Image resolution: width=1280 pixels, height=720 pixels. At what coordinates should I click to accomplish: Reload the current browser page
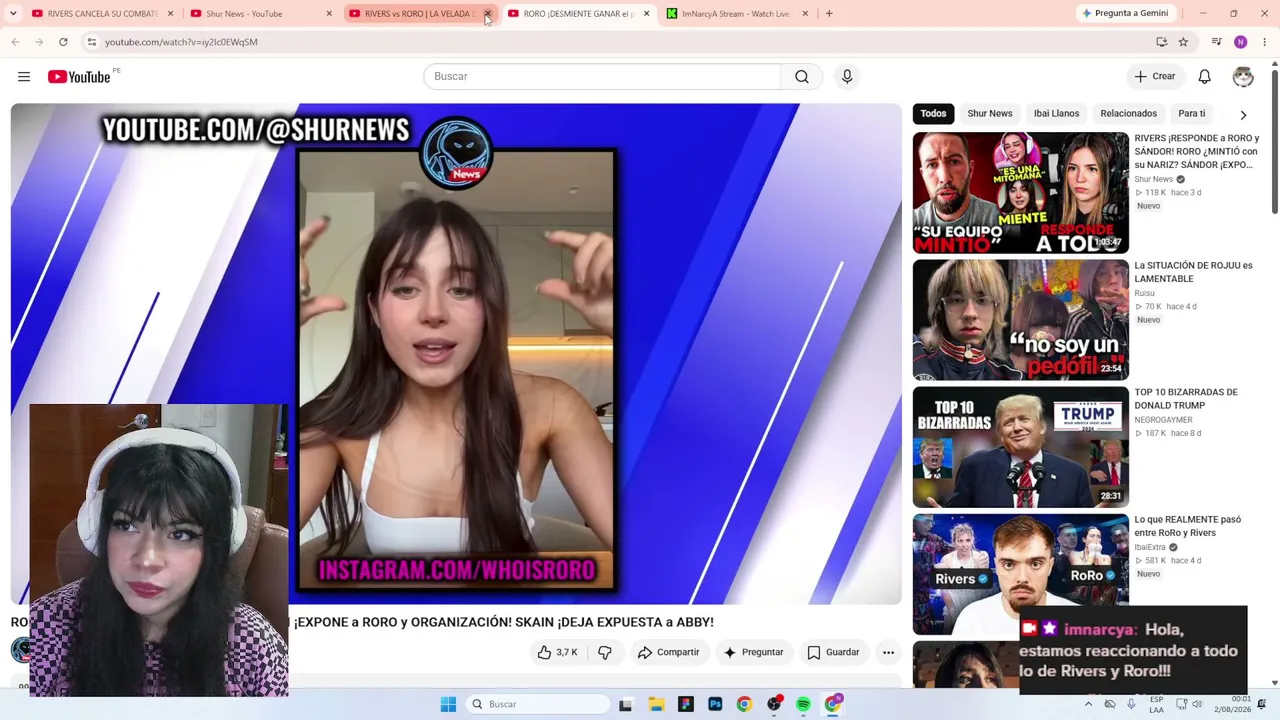tap(63, 42)
